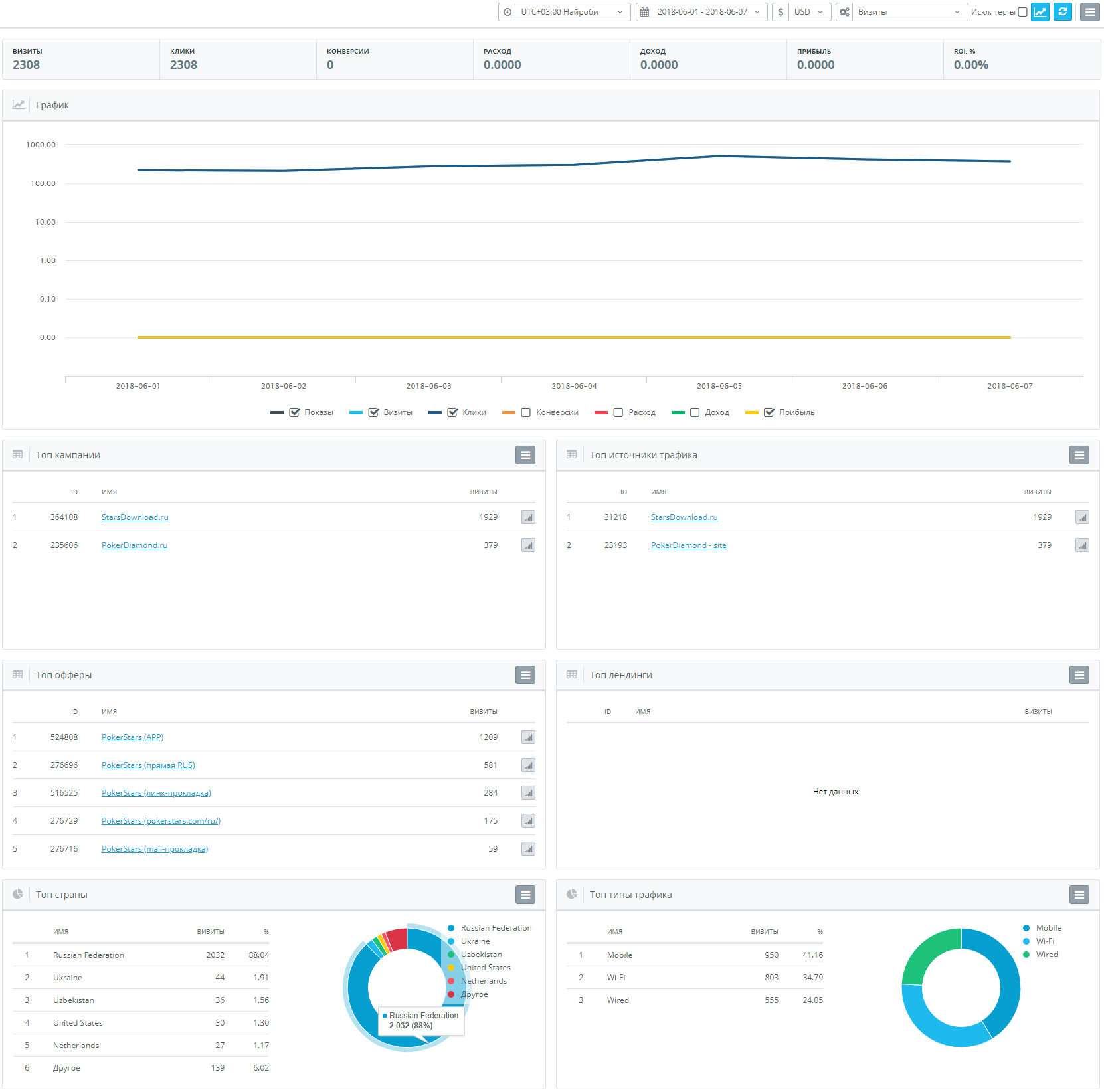Image resolution: width=1104 pixels, height=1092 pixels.
Task: Click the Russian Federation legend color dot
Action: pos(451,928)
